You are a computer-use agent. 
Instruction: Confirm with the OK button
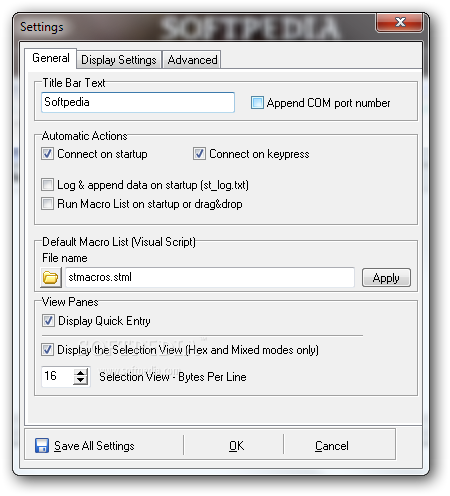click(x=236, y=446)
